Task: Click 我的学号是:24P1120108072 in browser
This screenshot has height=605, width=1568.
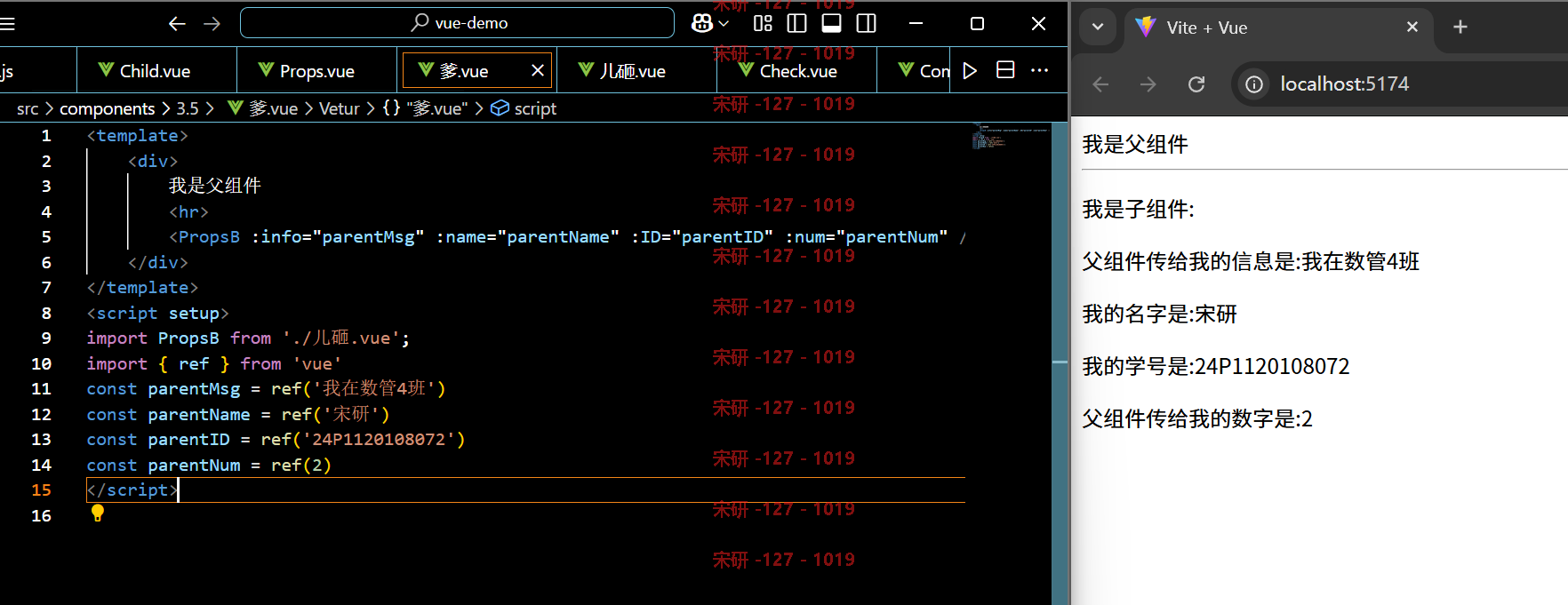Action: pos(1216,367)
